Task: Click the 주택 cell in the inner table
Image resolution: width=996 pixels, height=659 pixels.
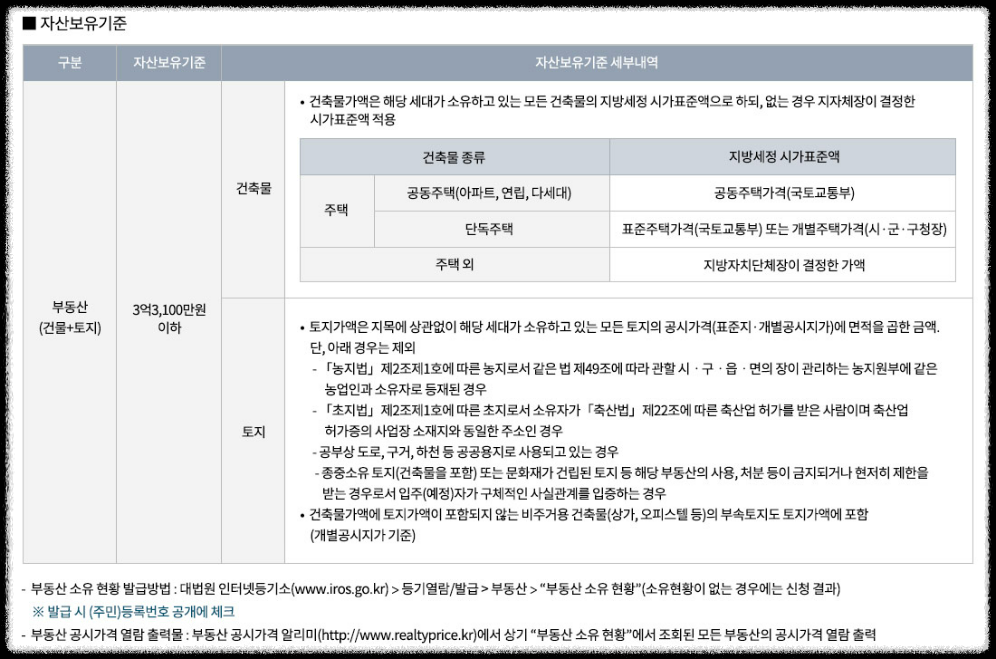Action: pos(337,207)
